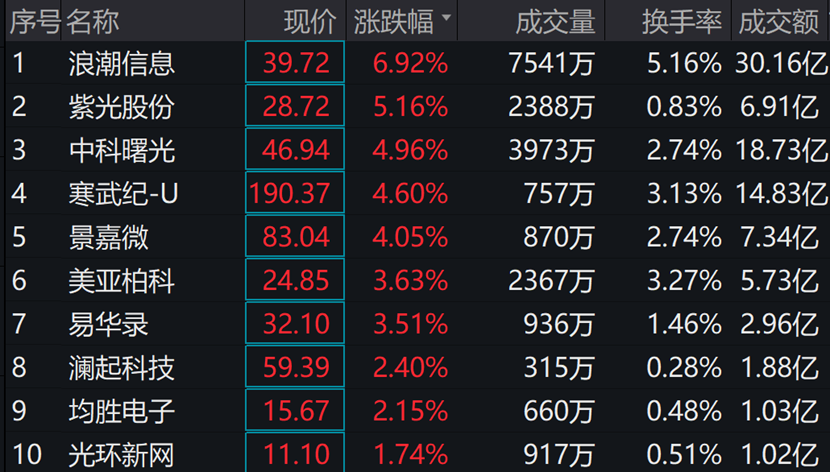The image size is (830, 472).
Task: Click price 83.04 of 景嘉微
Action: coord(296,237)
